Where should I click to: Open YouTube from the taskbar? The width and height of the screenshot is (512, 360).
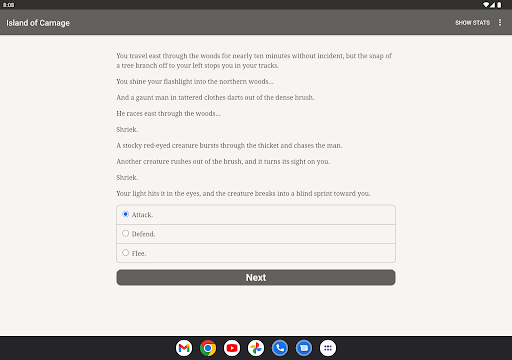click(x=232, y=348)
